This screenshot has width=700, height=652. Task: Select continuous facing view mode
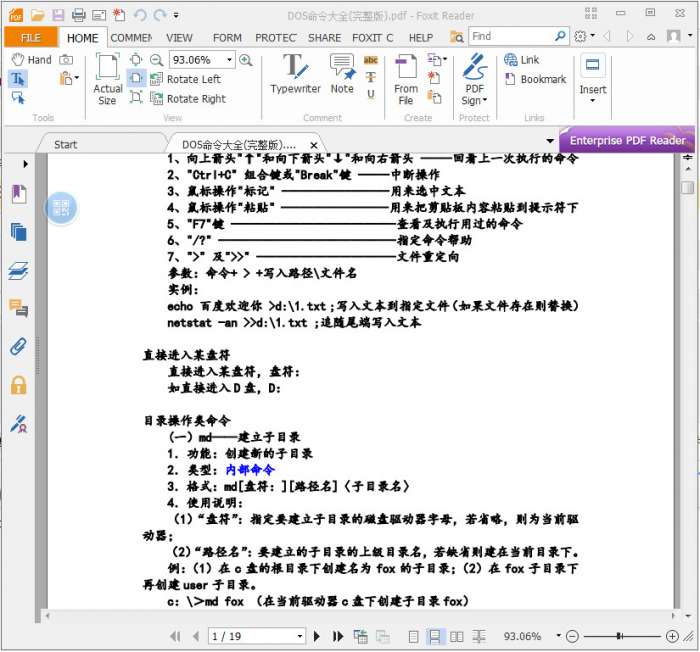479,636
